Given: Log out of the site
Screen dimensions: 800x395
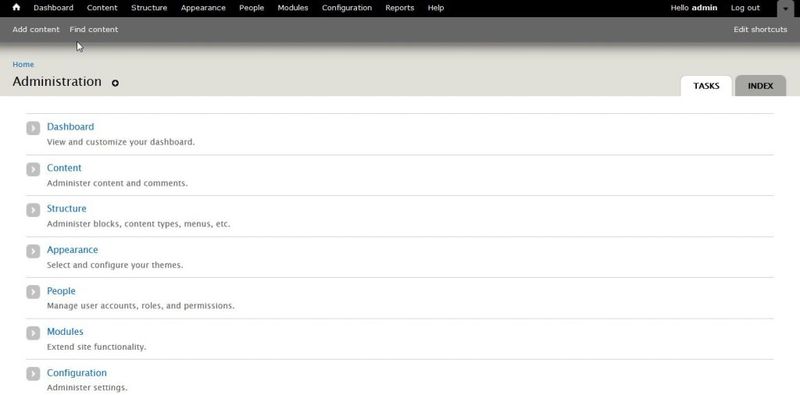Looking at the screenshot, I should pyautogui.click(x=745, y=8).
